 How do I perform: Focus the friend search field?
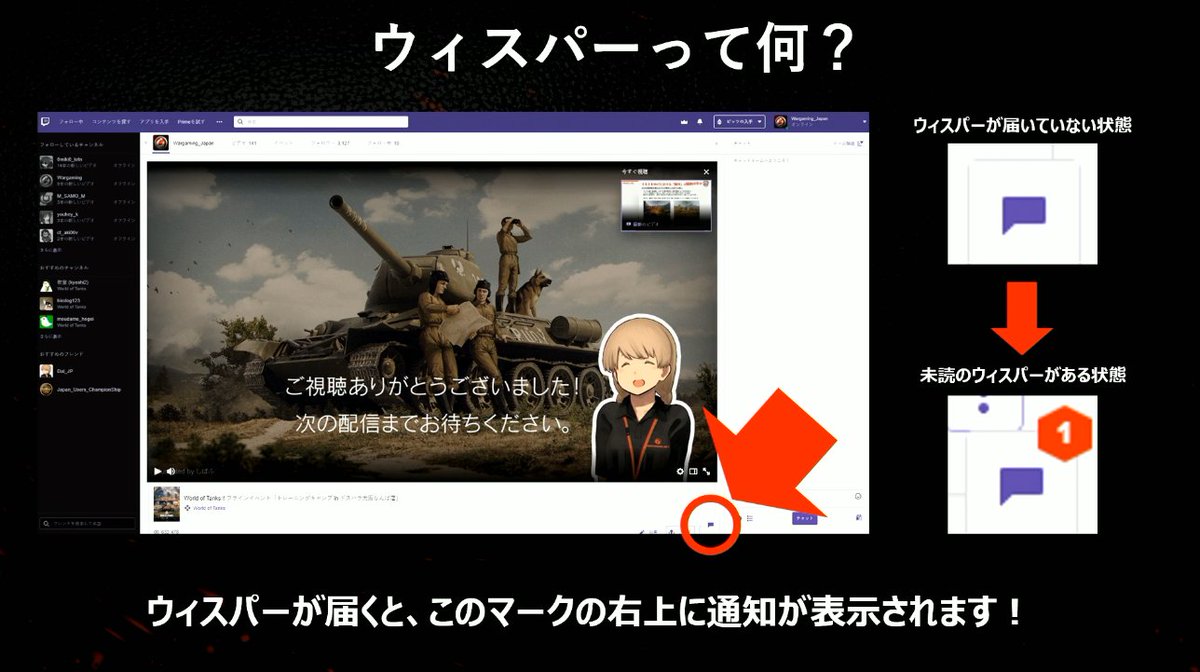click(x=86, y=523)
